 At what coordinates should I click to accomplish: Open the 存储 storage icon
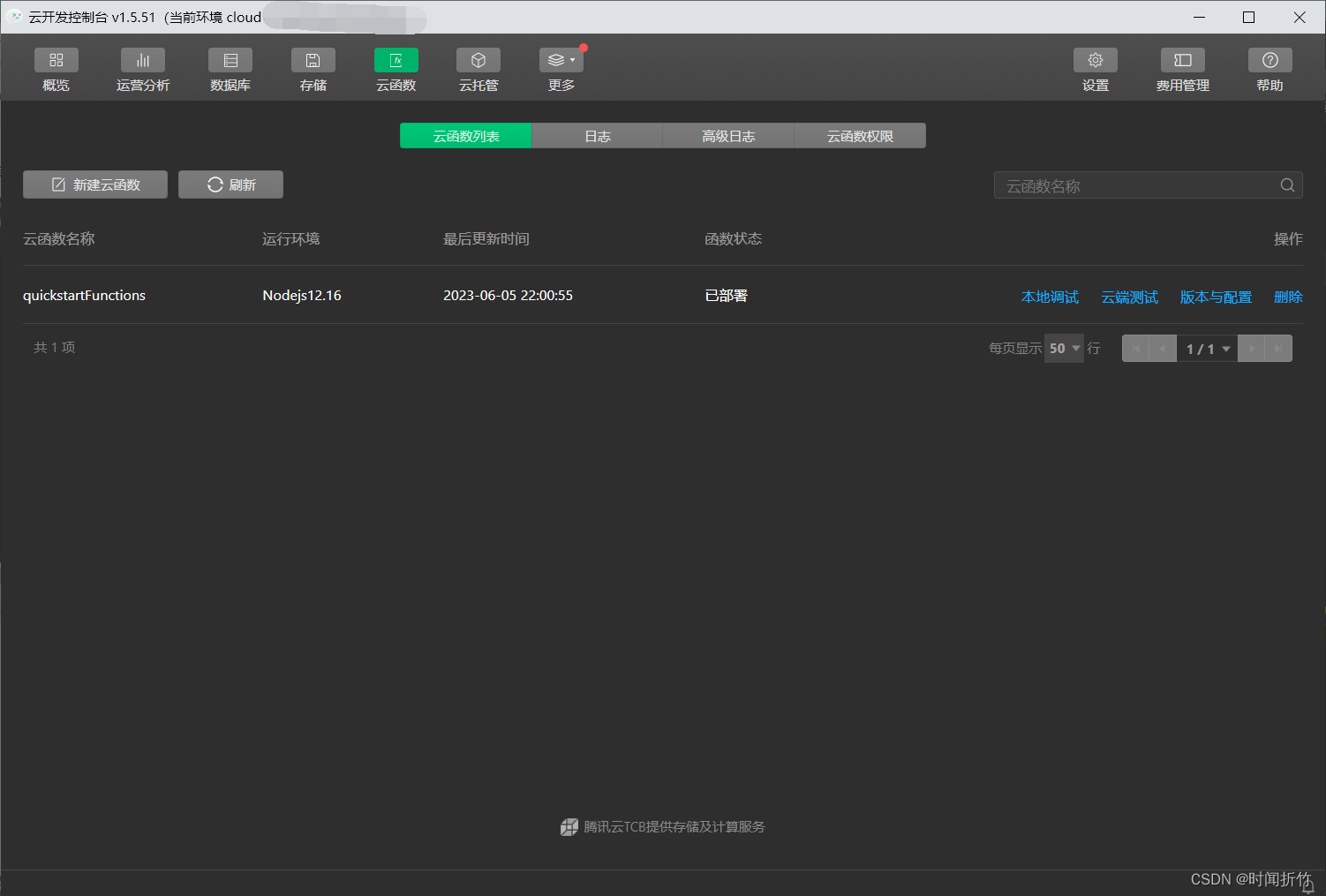(313, 60)
